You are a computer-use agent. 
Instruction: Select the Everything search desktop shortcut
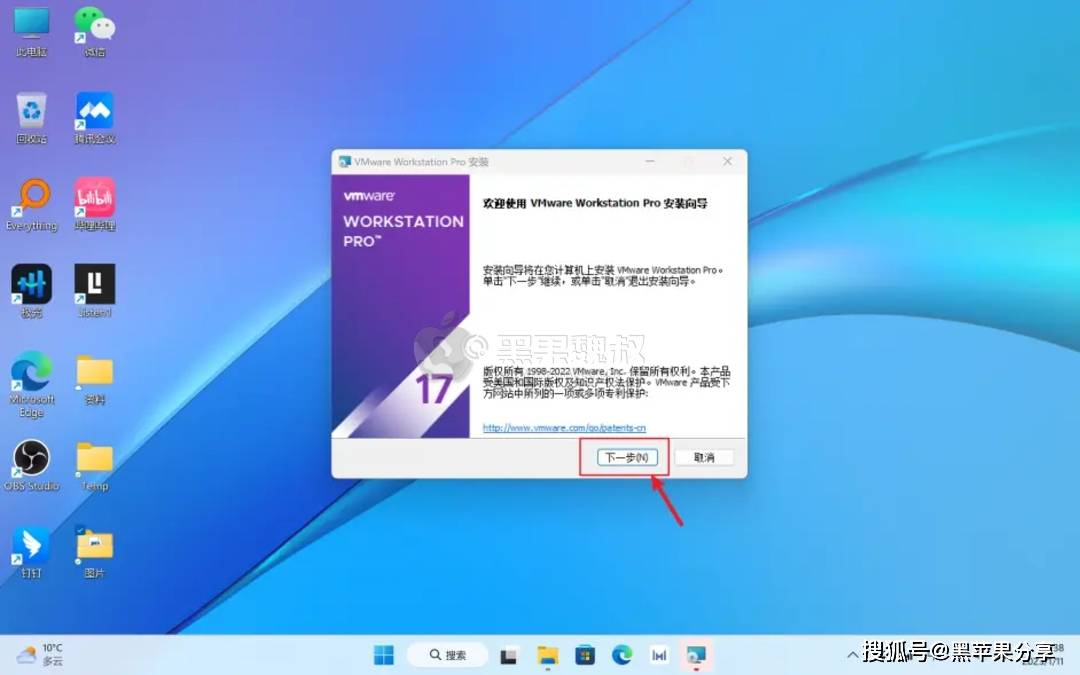[x=32, y=205]
